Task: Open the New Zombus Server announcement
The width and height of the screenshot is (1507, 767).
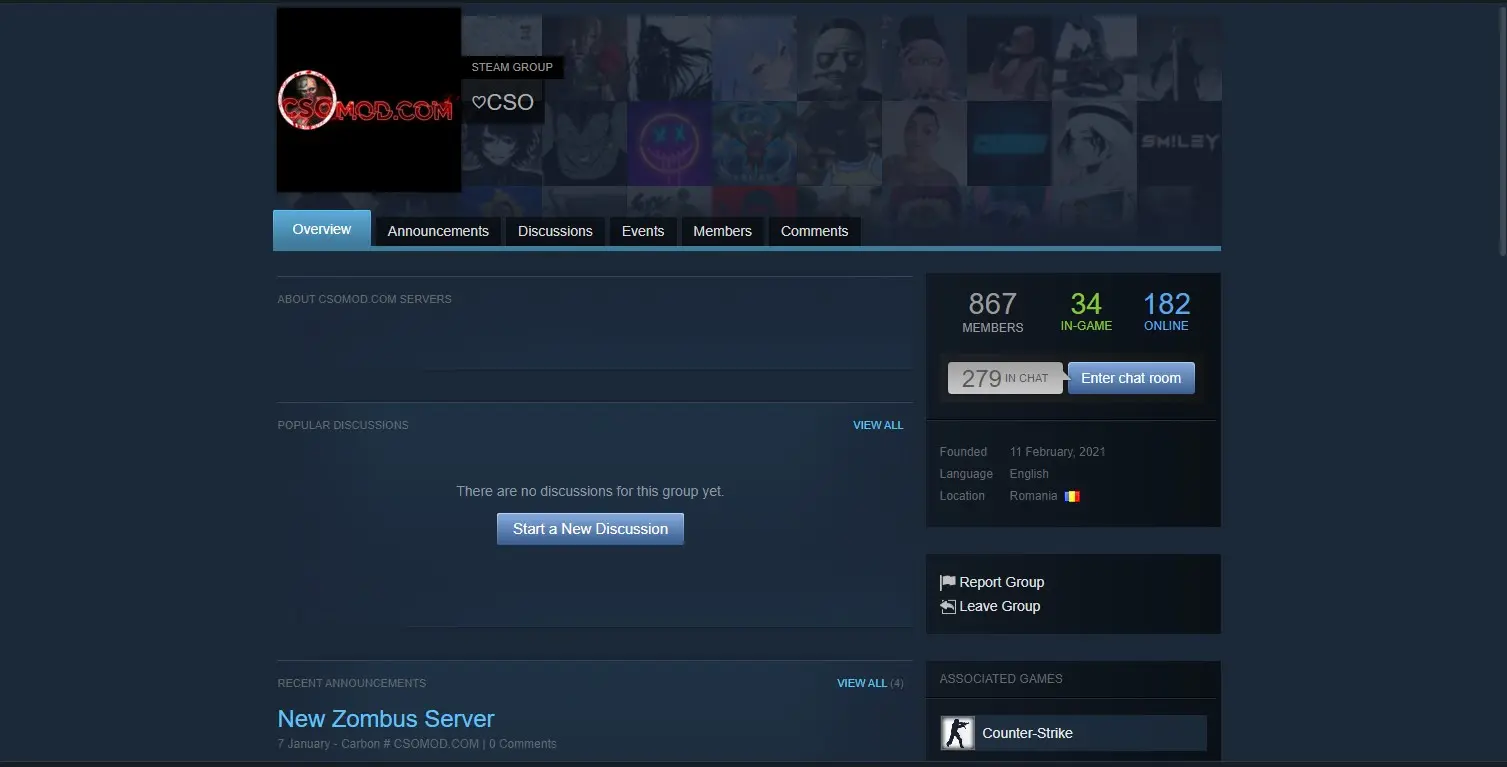Action: click(386, 719)
